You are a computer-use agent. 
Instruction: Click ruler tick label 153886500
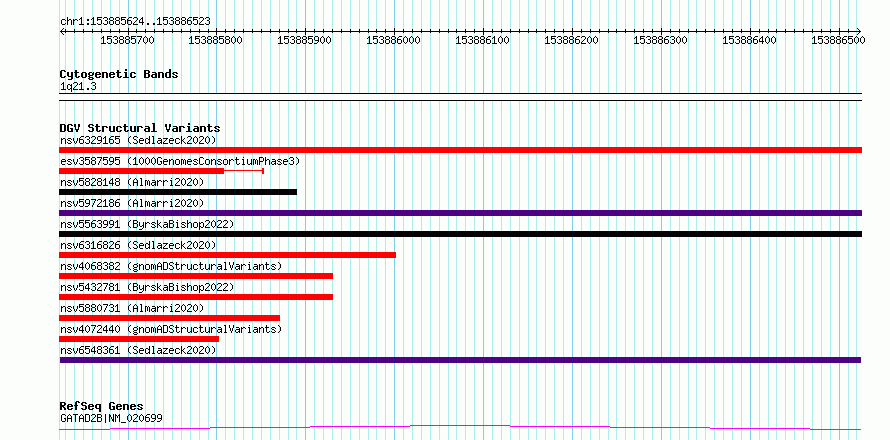click(x=838, y=40)
